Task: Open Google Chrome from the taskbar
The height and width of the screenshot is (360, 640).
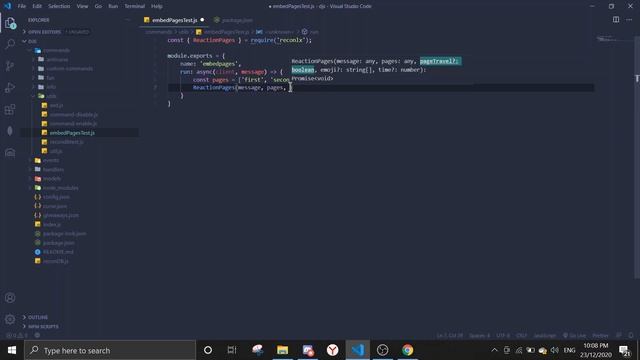Action: pos(407,350)
